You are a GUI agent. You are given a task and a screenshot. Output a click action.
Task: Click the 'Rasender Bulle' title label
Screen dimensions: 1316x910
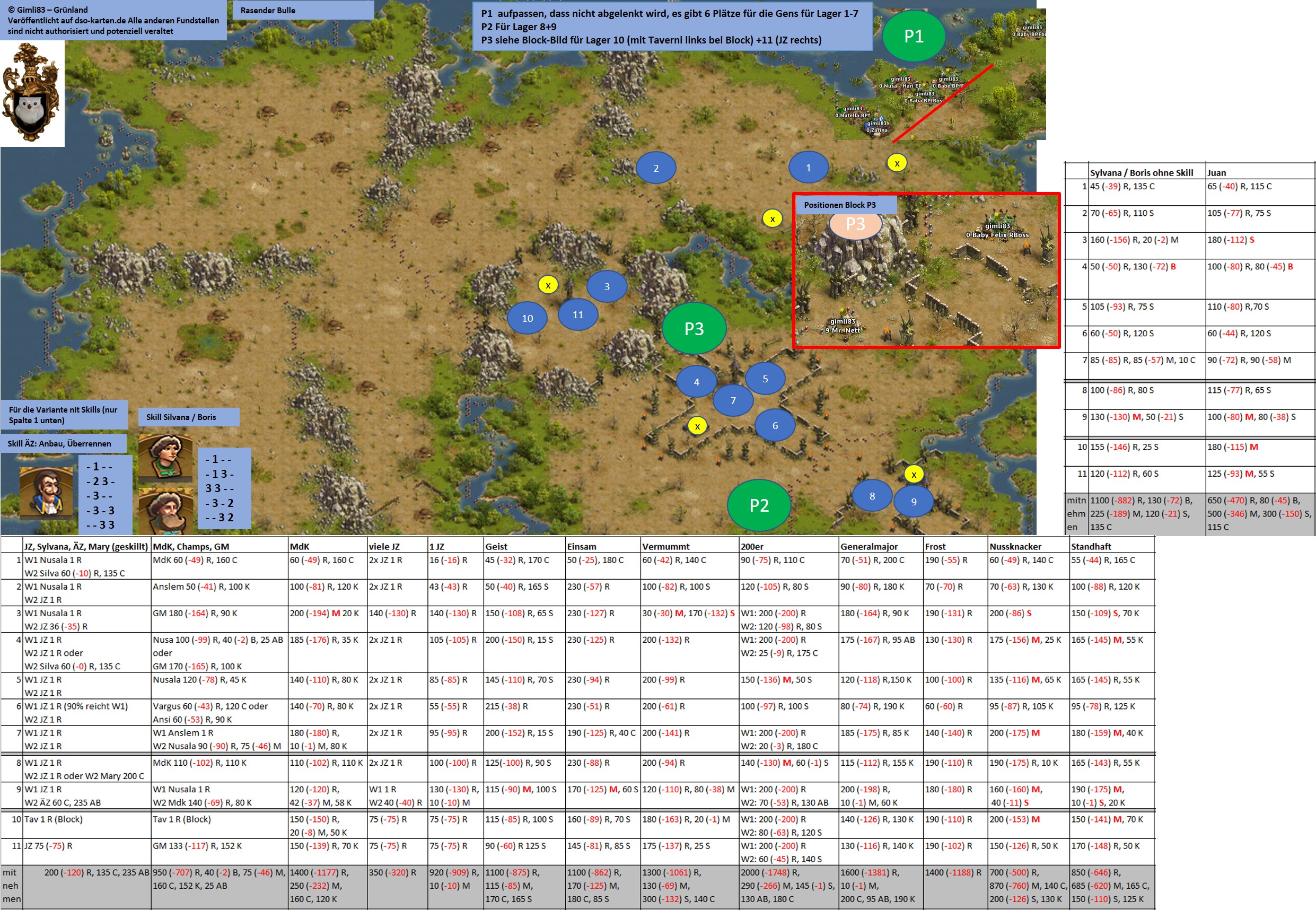pyautogui.click(x=267, y=10)
